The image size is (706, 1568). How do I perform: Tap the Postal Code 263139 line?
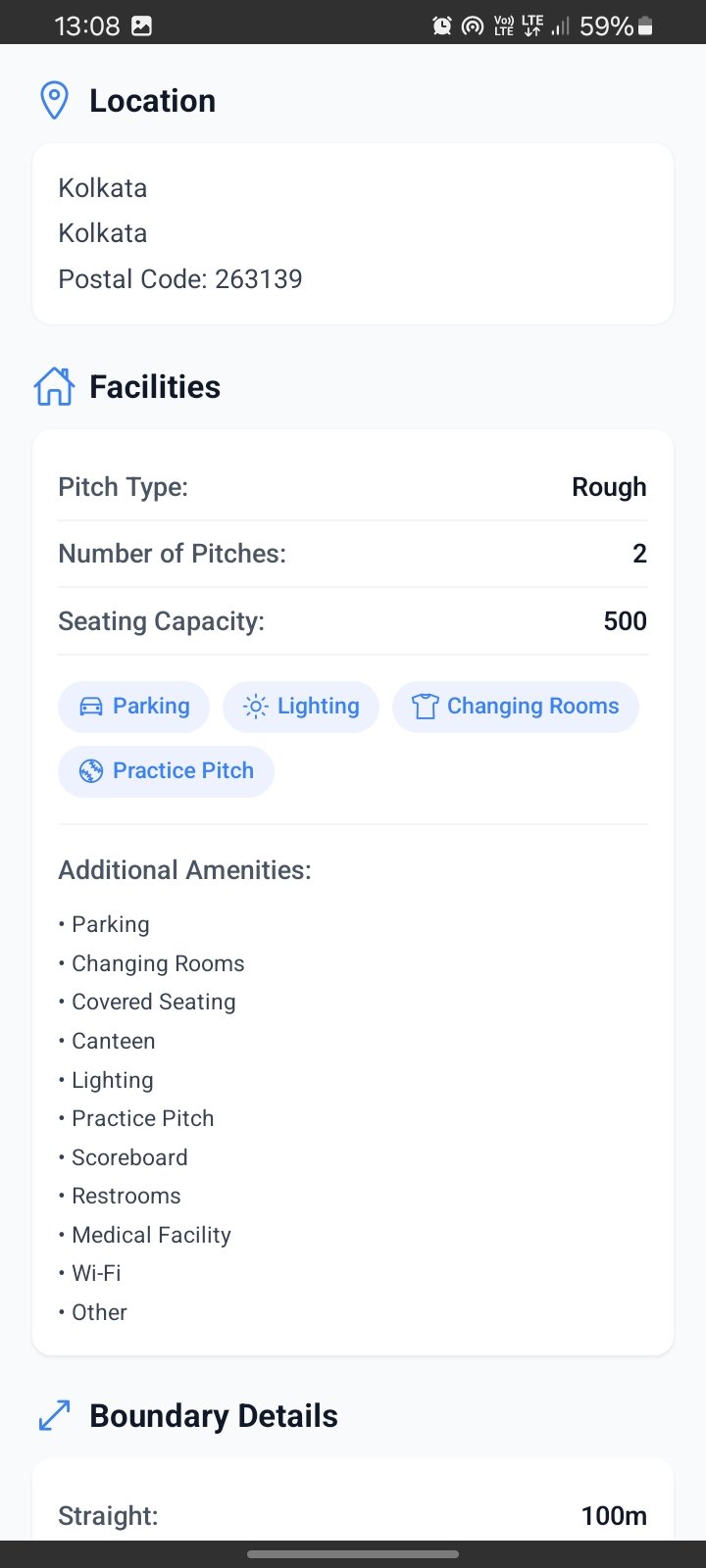pos(180,279)
